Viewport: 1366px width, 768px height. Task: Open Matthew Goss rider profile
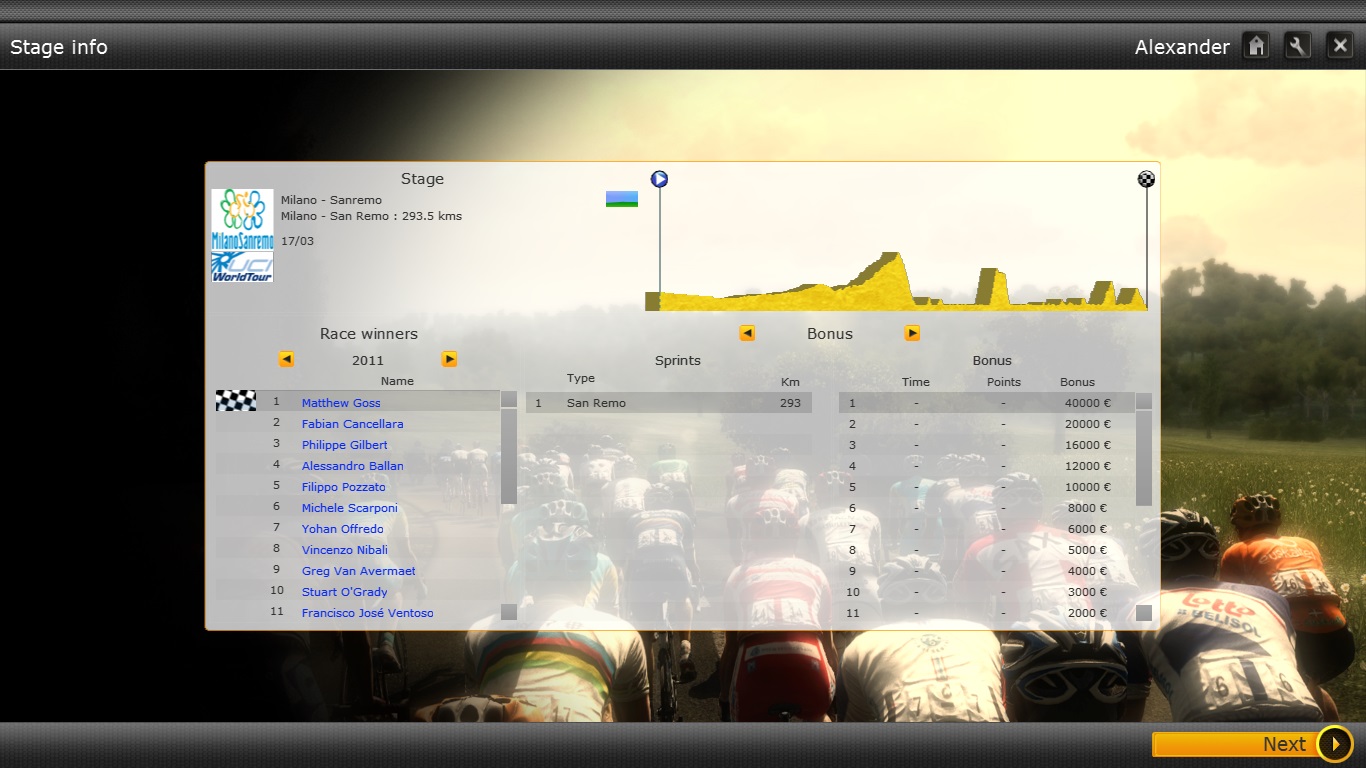pos(341,403)
